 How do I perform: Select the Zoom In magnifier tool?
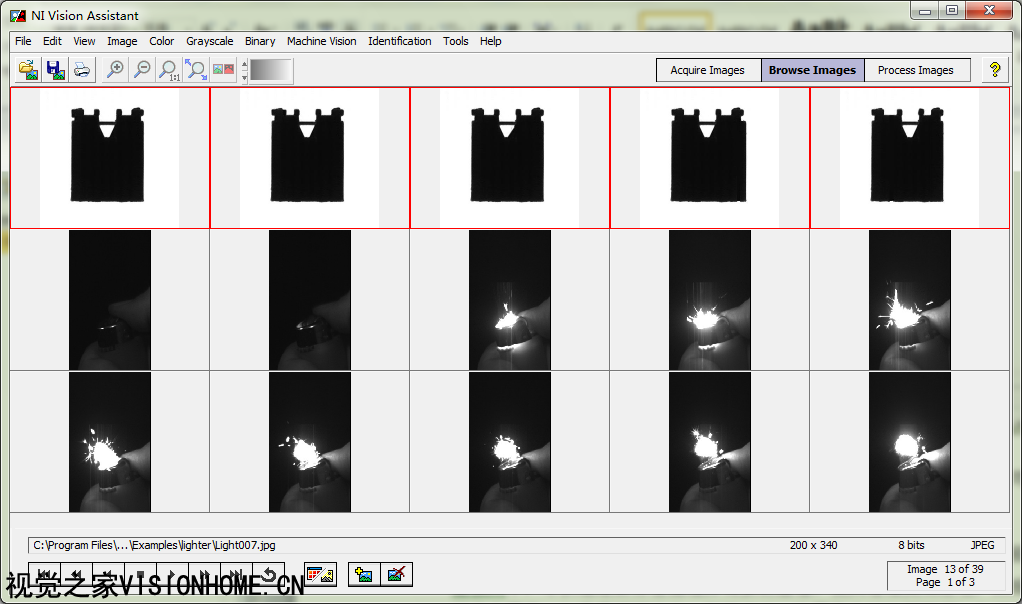coord(116,70)
